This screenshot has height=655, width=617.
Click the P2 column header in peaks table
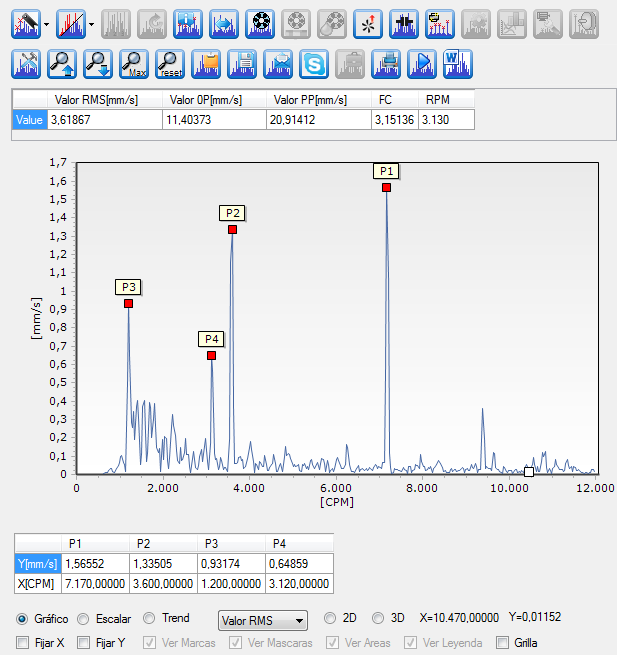163,543
